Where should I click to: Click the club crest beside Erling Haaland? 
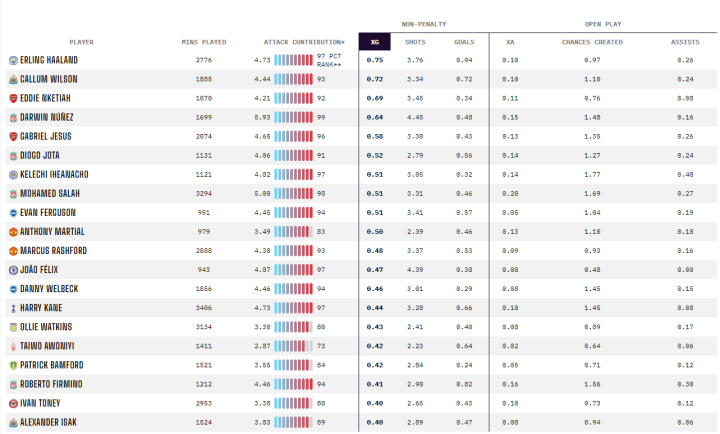[13, 60]
